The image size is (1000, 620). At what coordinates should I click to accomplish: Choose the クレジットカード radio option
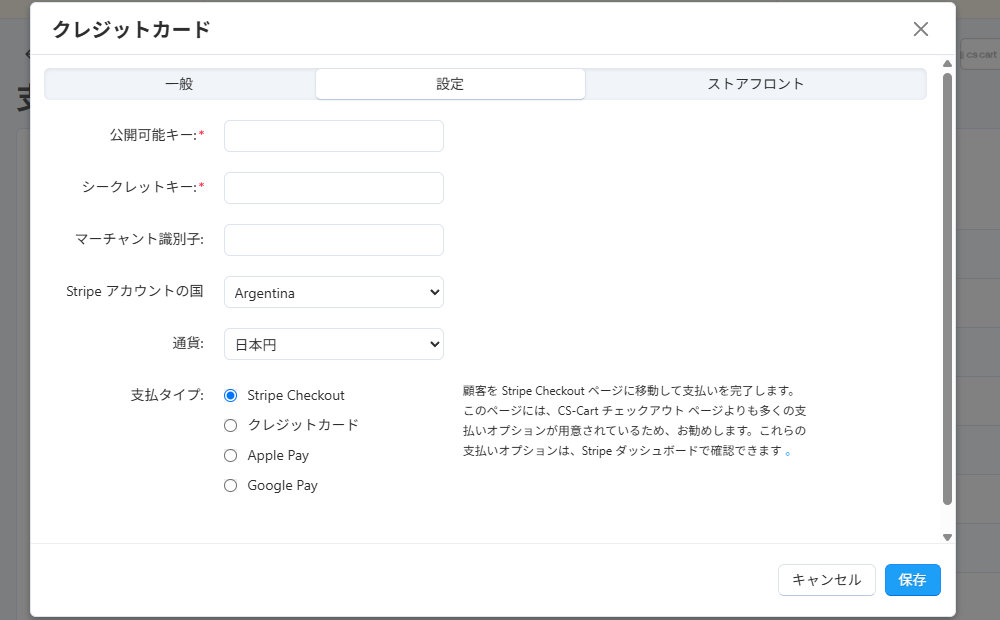231,425
